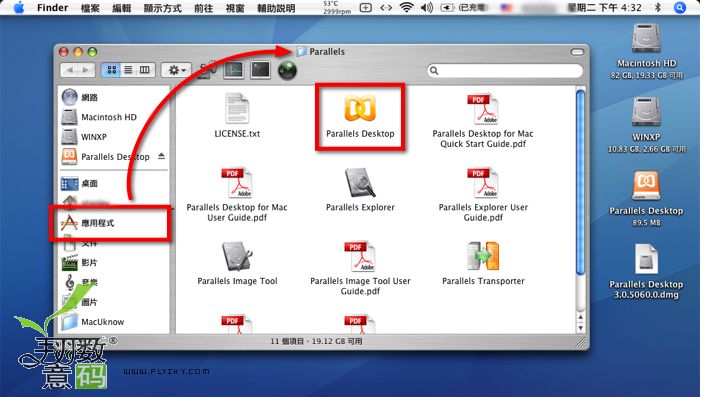Open the LICENSE.txt file
The image size is (708, 397).
[237, 108]
